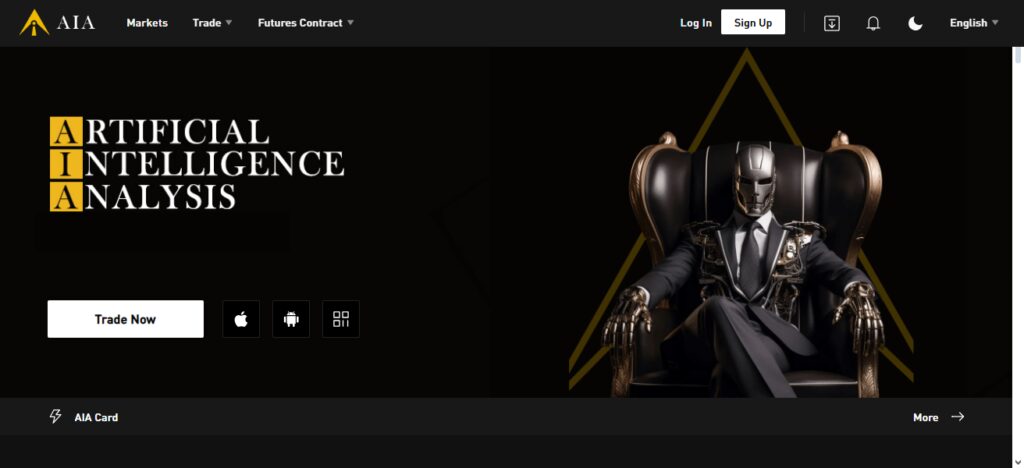Open the notifications bell icon

[x=873, y=23]
